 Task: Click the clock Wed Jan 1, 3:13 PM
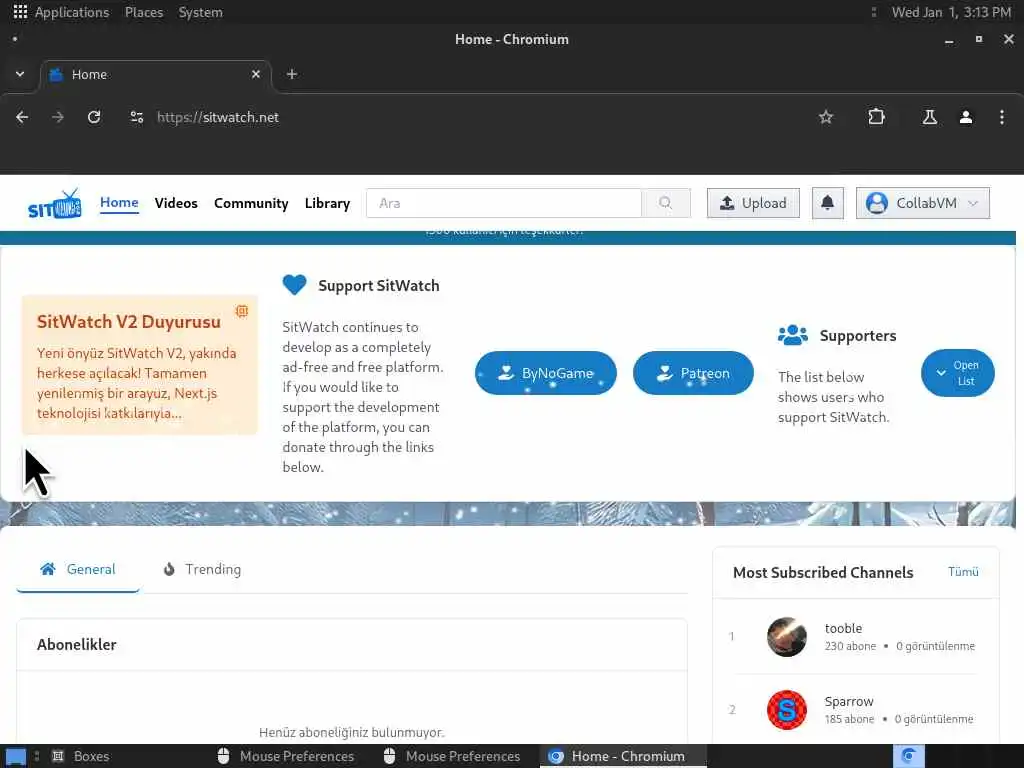click(951, 12)
